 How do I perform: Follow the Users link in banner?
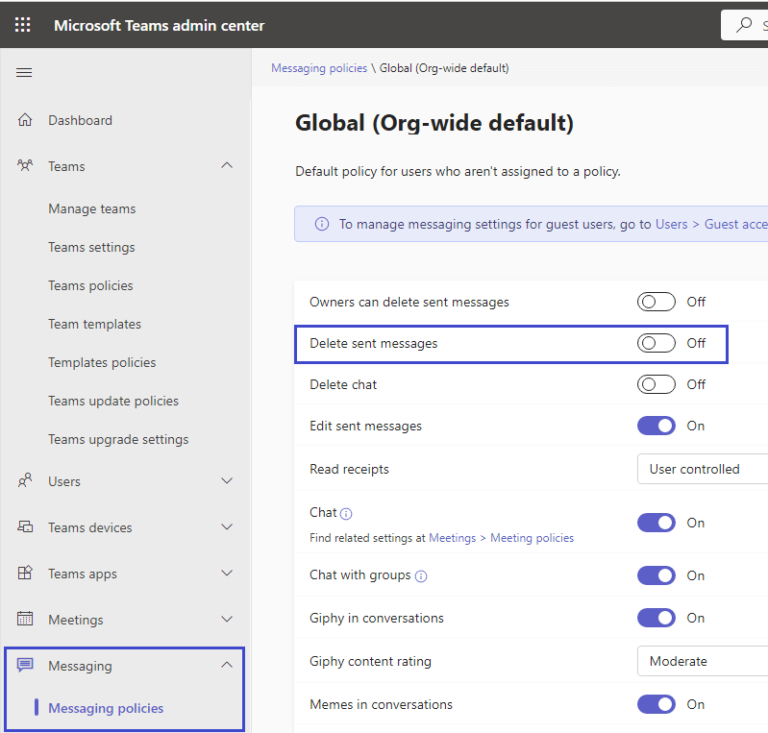coord(672,224)
